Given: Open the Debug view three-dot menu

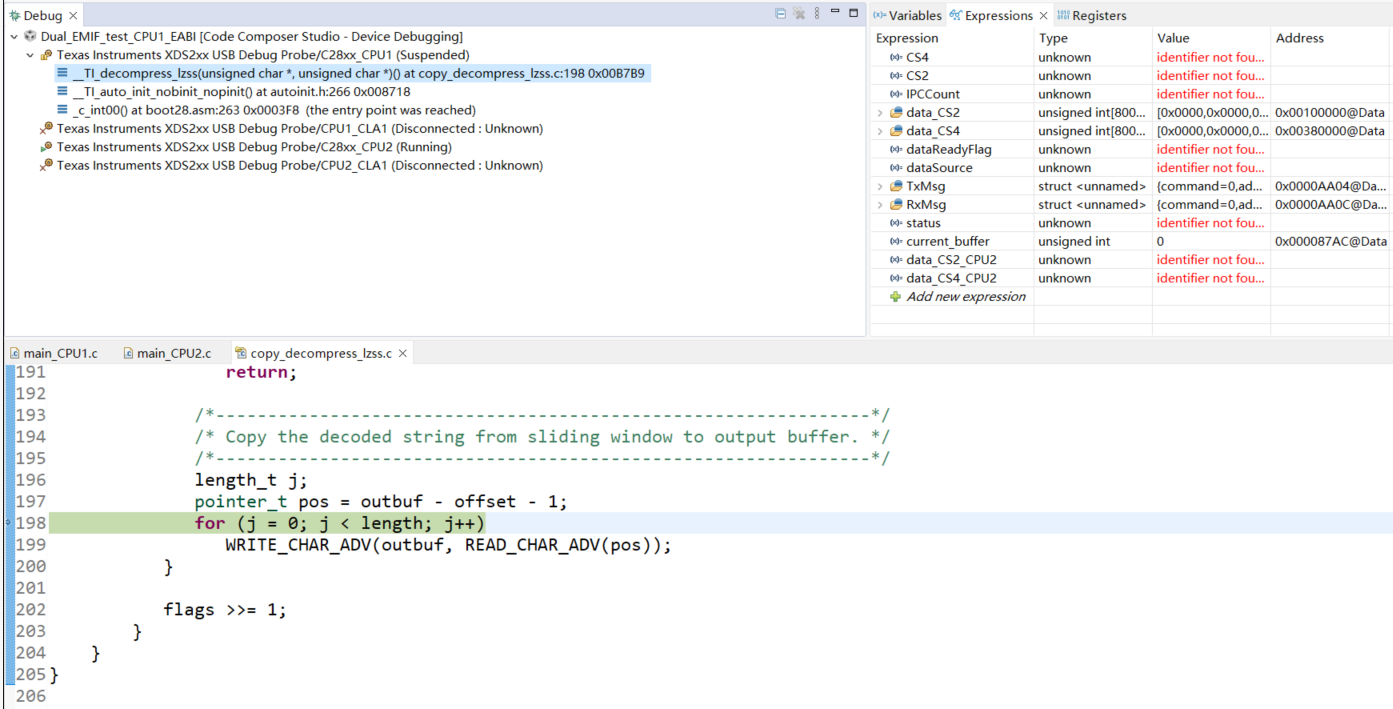Looking at the screenshot, I should coord(817,14).
